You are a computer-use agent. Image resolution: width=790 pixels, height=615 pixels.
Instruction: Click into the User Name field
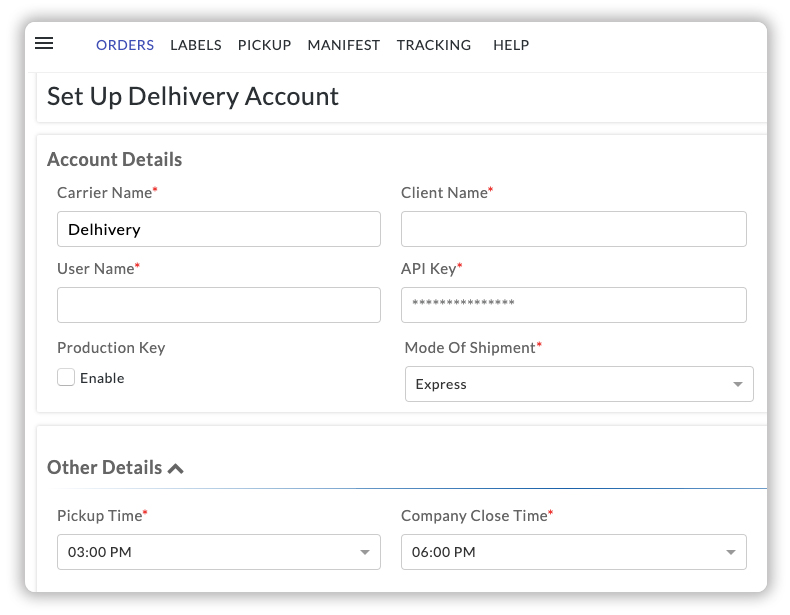pos(219,305)
